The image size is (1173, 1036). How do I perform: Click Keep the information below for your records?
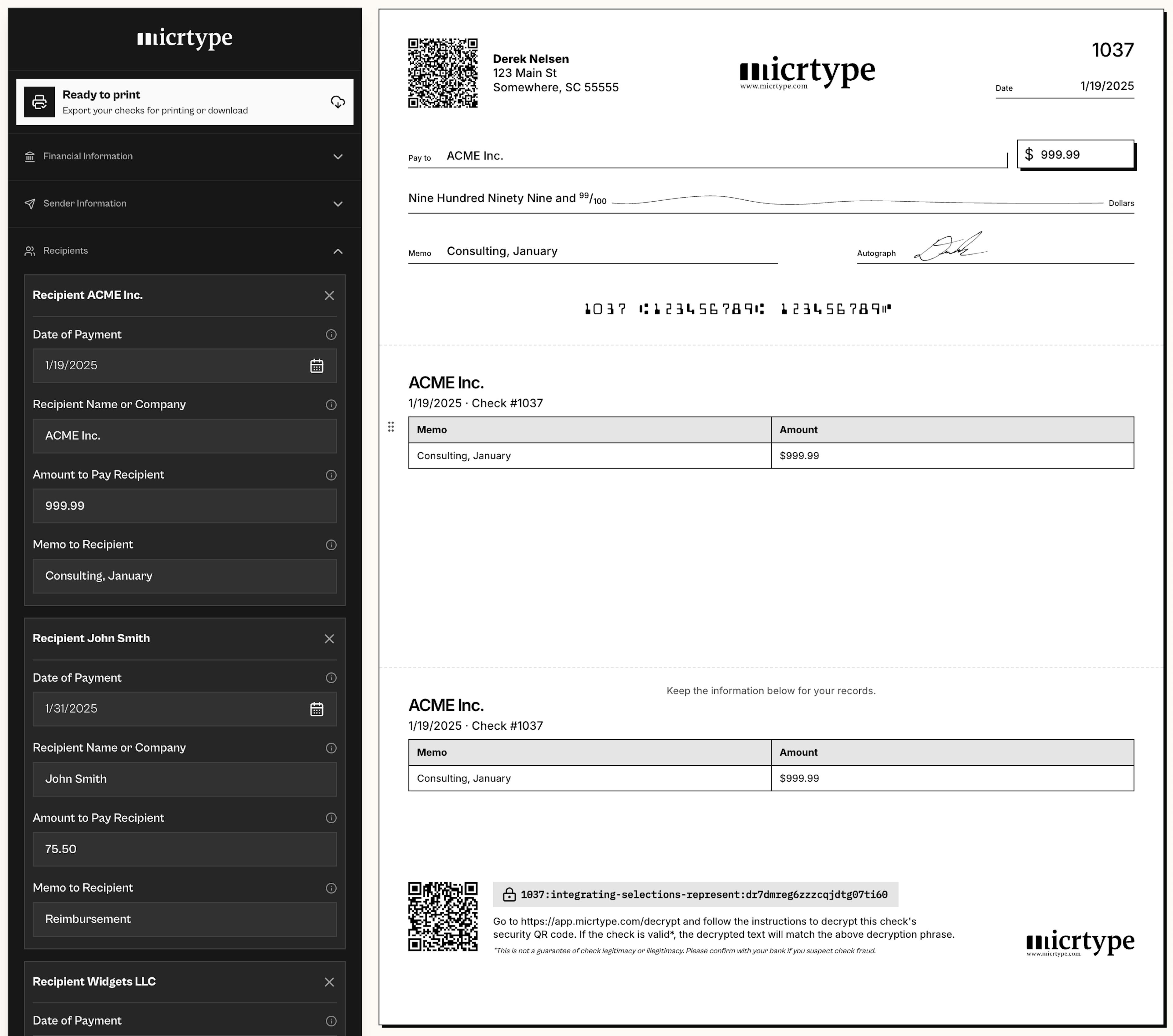[771, 691]
